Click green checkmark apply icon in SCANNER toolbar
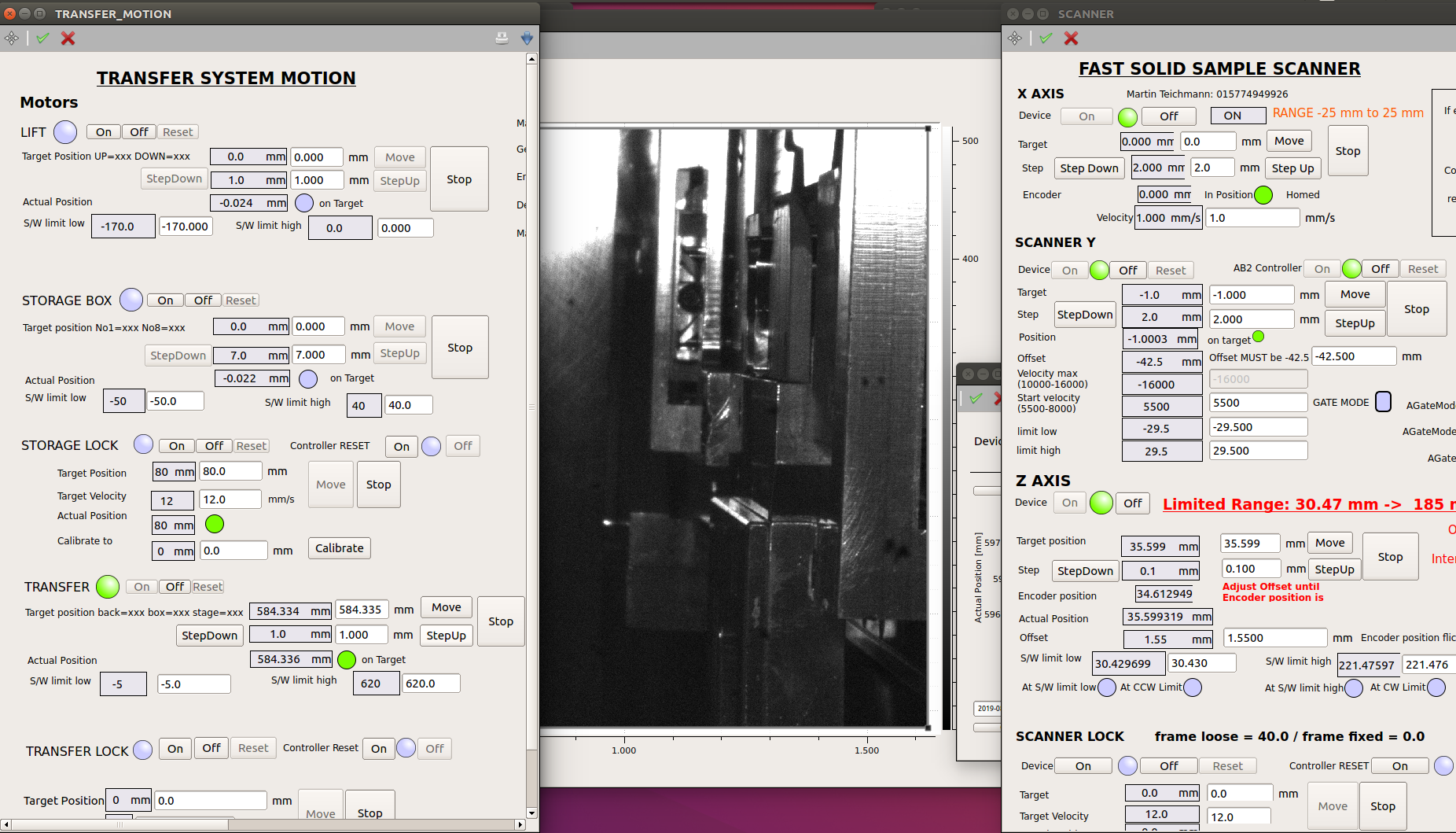The image size is (1456, 833). [x=1046, y=38]
